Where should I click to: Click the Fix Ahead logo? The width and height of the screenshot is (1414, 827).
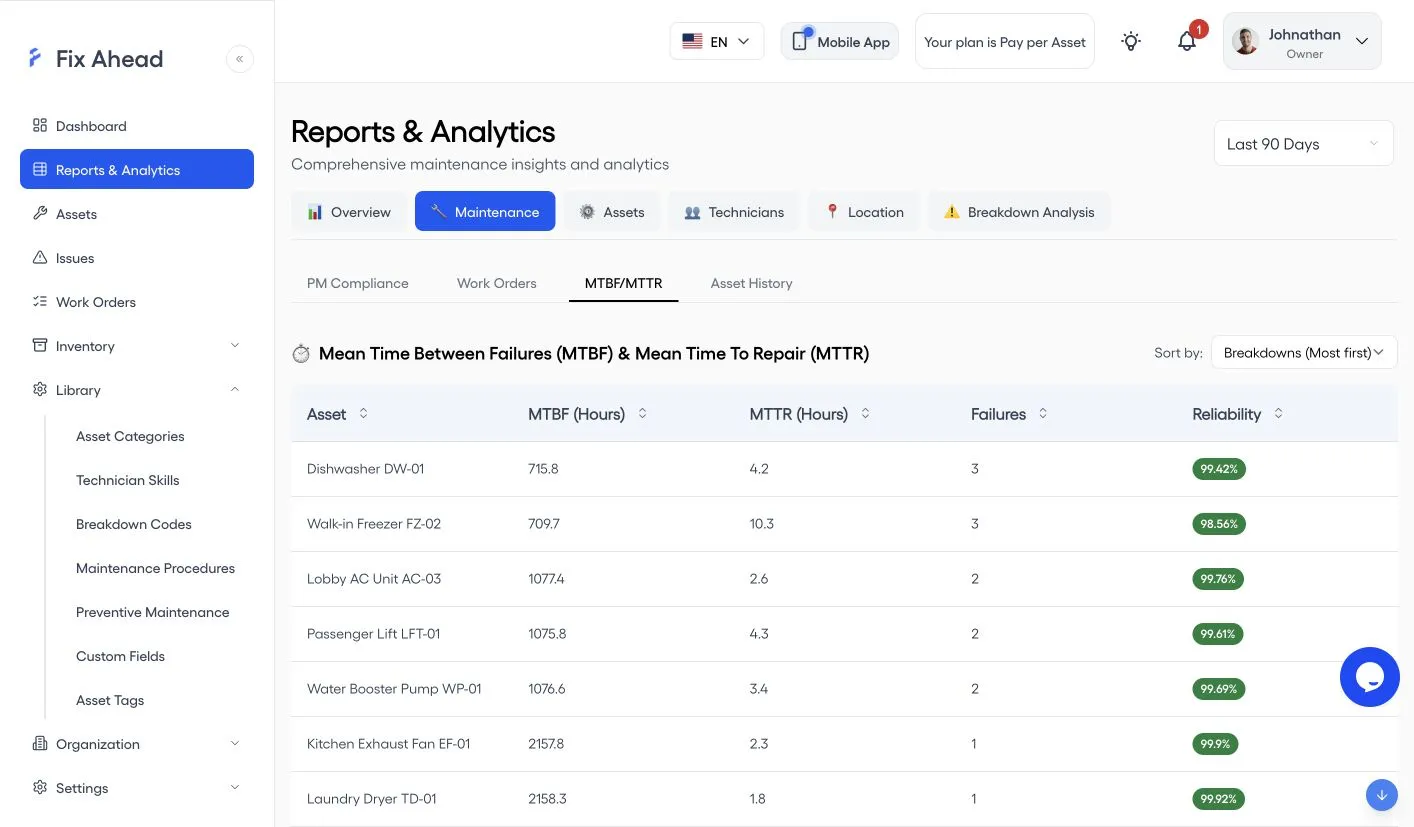pyautogui.click(x=96, y=59)
